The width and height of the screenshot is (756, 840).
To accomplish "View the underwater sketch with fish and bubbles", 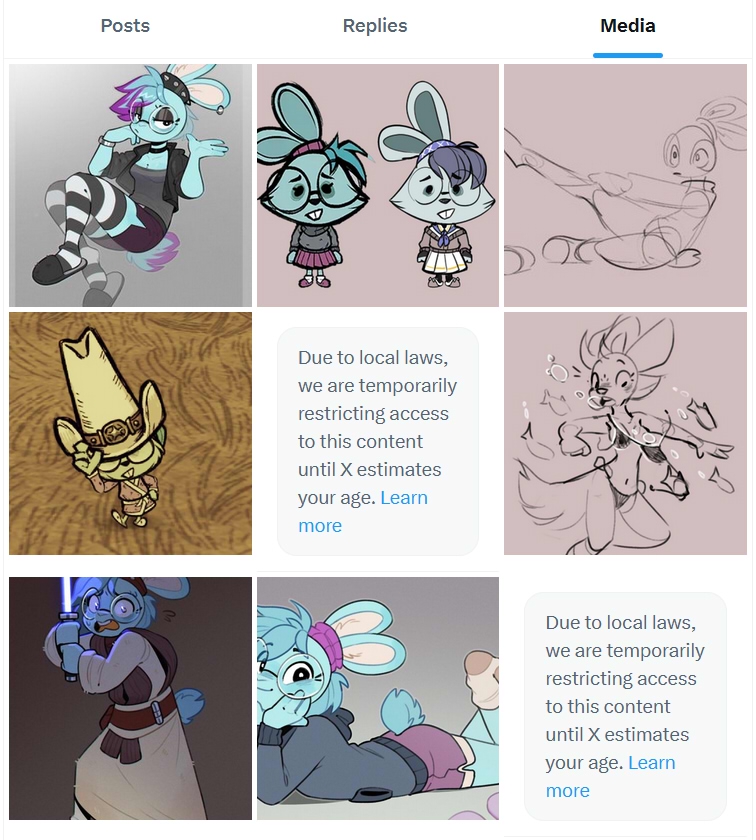I will click(x=625, y=433).
